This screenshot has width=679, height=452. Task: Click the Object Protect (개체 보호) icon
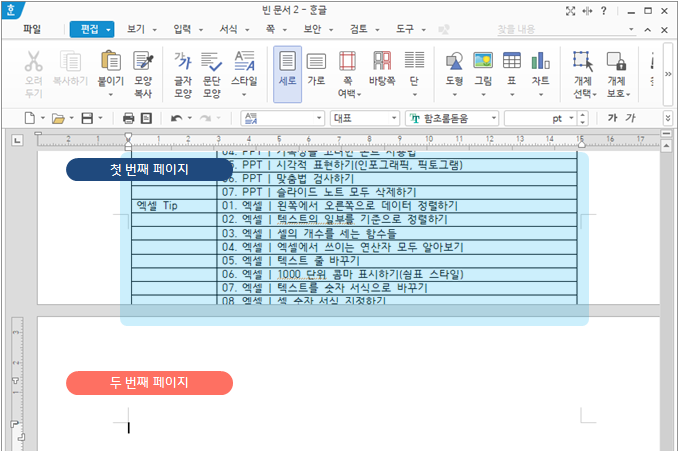[x=616, y=61]
